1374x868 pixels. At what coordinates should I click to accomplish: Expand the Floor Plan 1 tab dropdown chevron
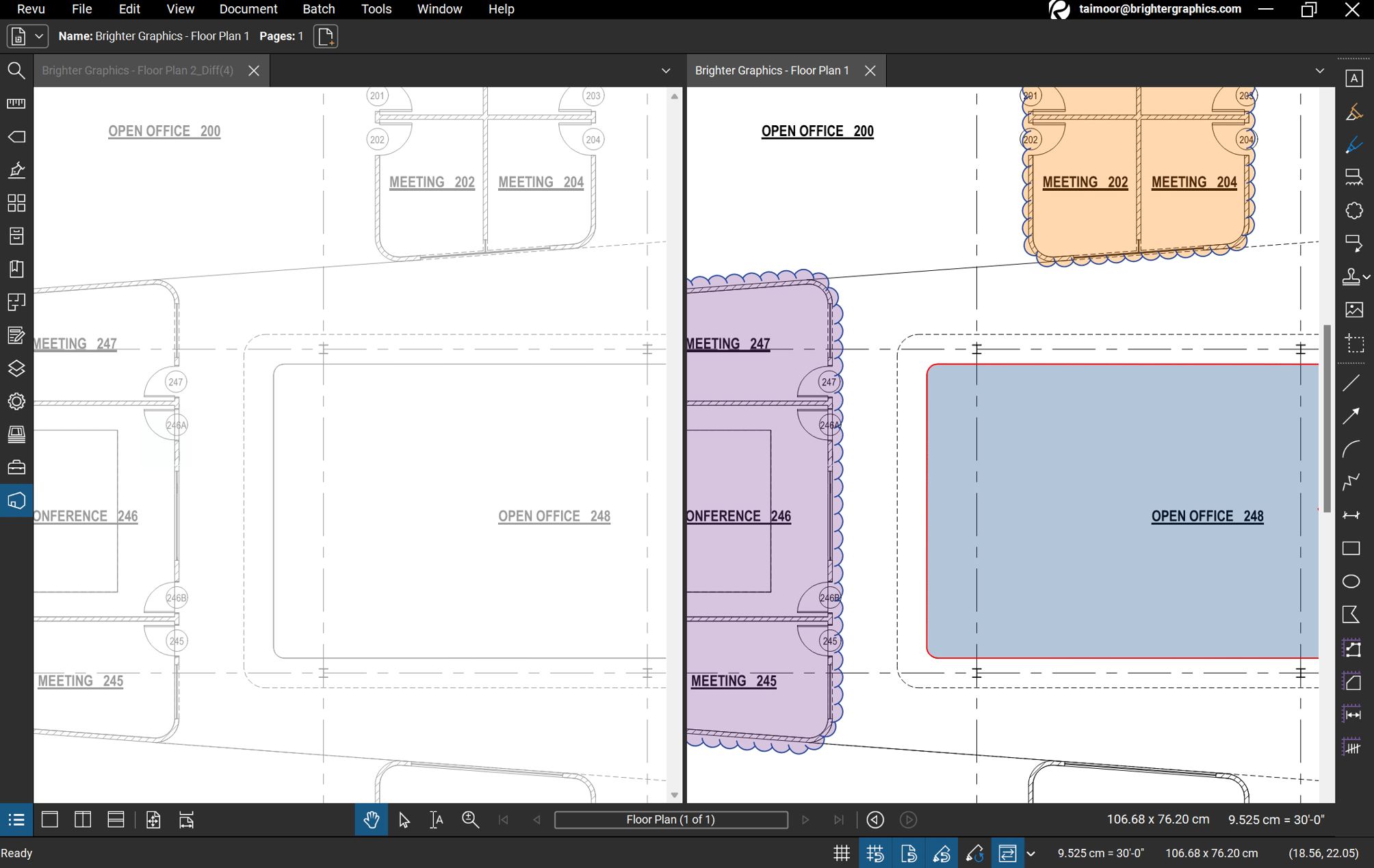(x=1319, y=70)
